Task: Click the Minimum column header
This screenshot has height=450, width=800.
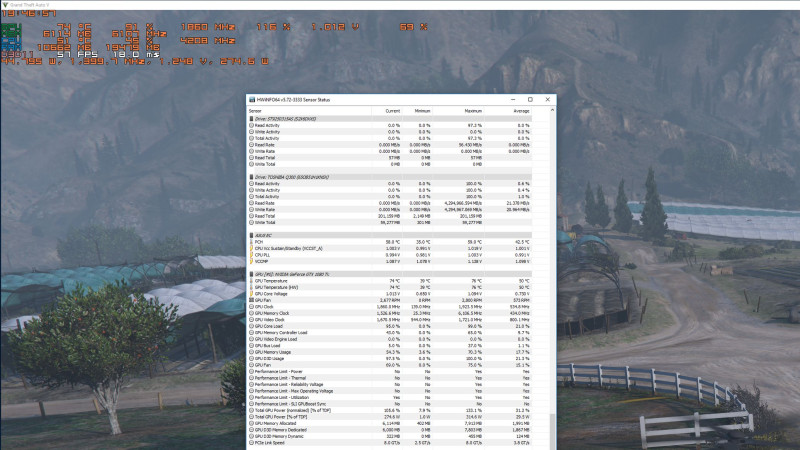Action: pyautogui.click(x=417, y=111)
